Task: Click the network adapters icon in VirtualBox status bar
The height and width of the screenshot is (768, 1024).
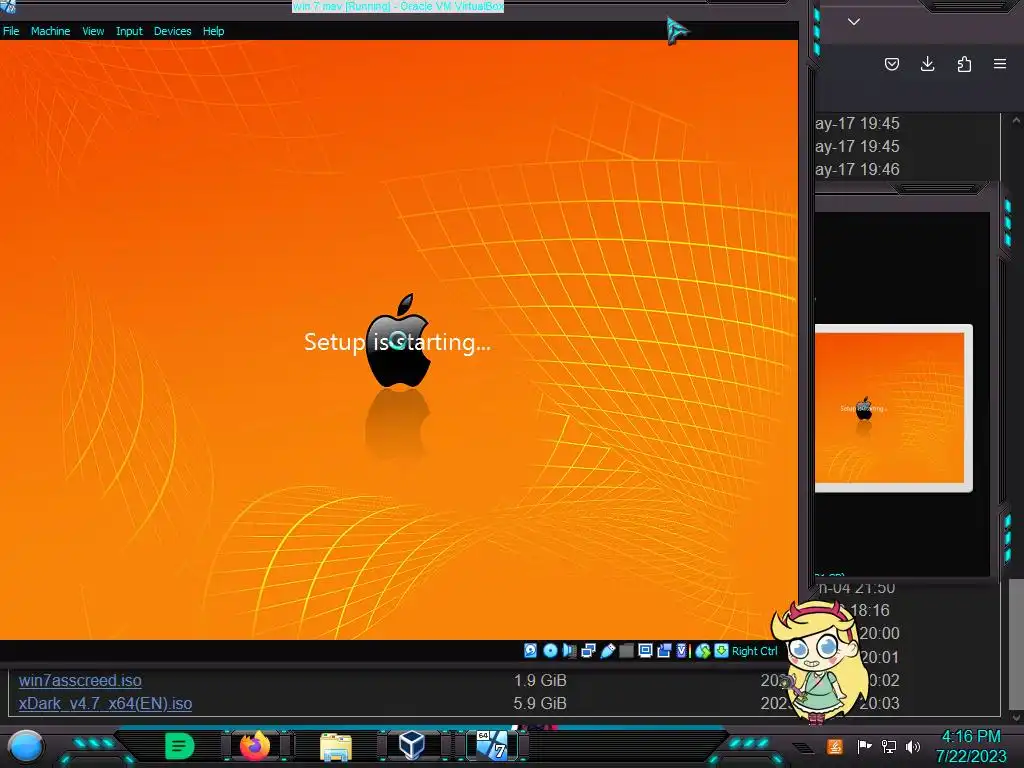Action: click(588, 650)
